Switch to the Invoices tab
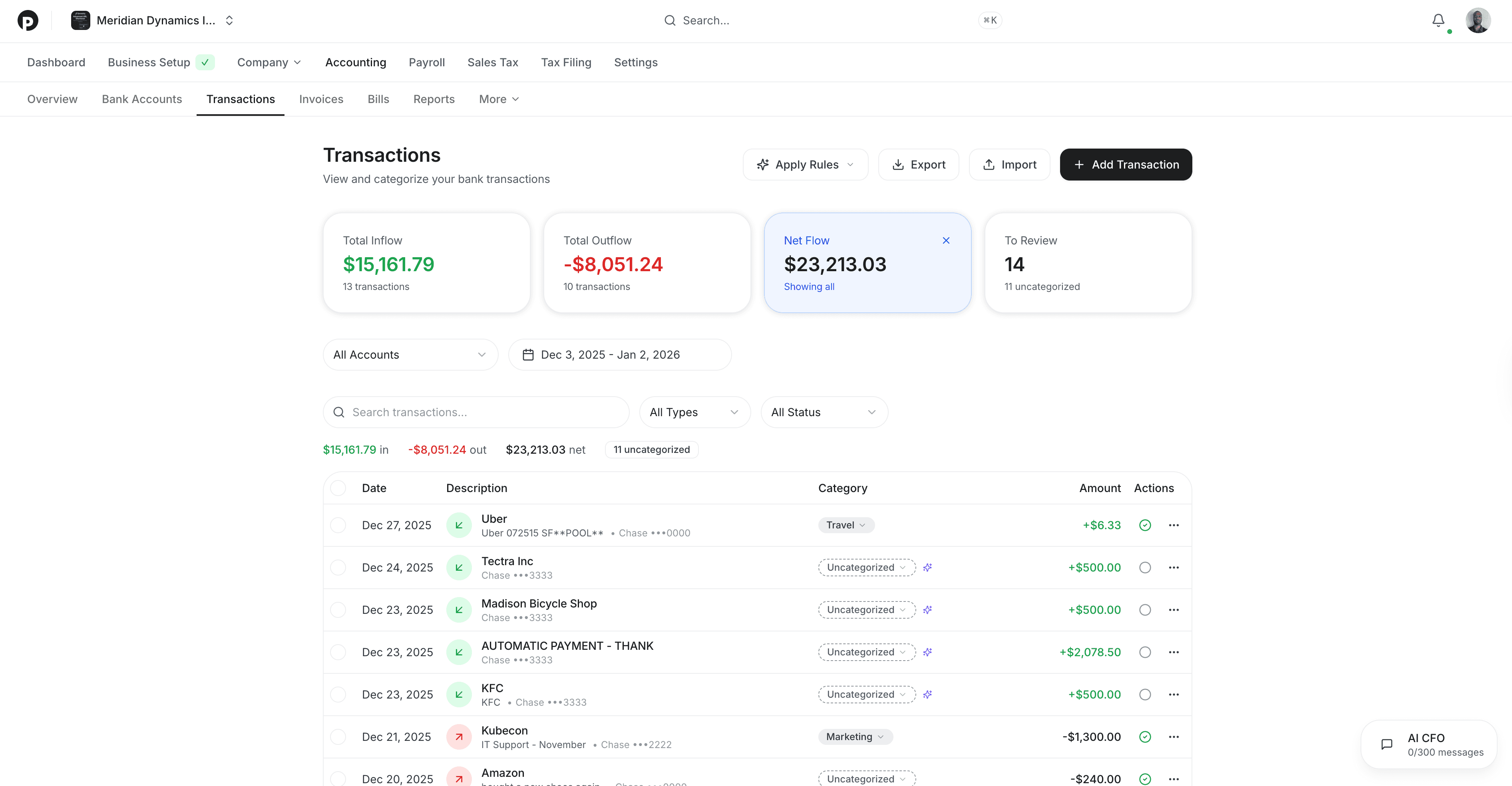Screen dimensions: 1512x786 click(x=321, y=99)
